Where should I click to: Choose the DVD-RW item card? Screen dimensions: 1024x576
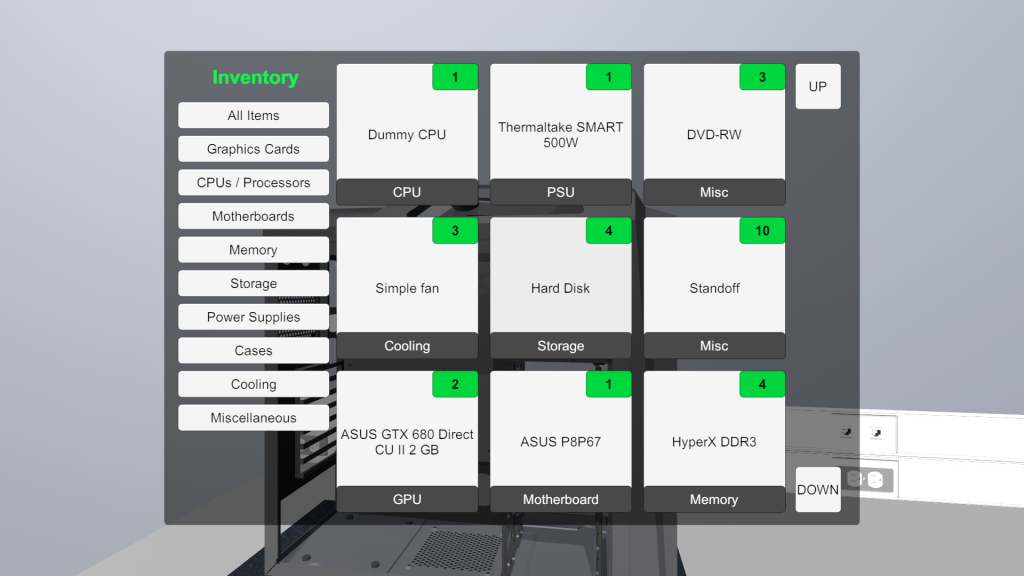(x=714, y=135)
